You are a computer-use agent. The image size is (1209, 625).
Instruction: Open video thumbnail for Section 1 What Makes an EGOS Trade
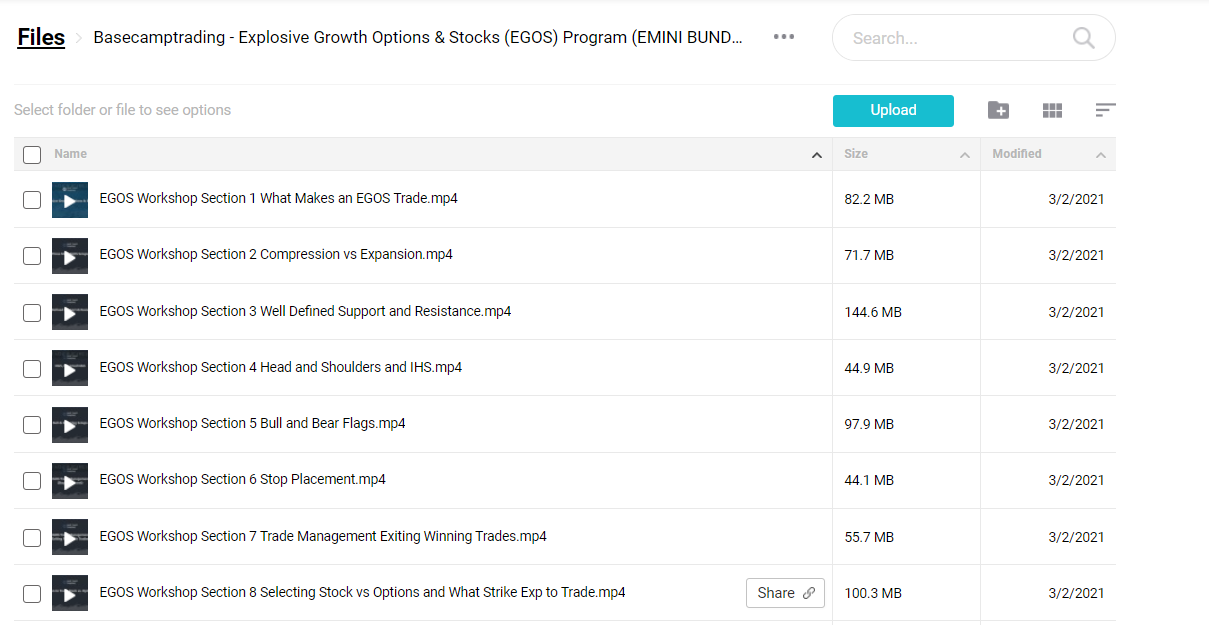[x=70, y=200]
